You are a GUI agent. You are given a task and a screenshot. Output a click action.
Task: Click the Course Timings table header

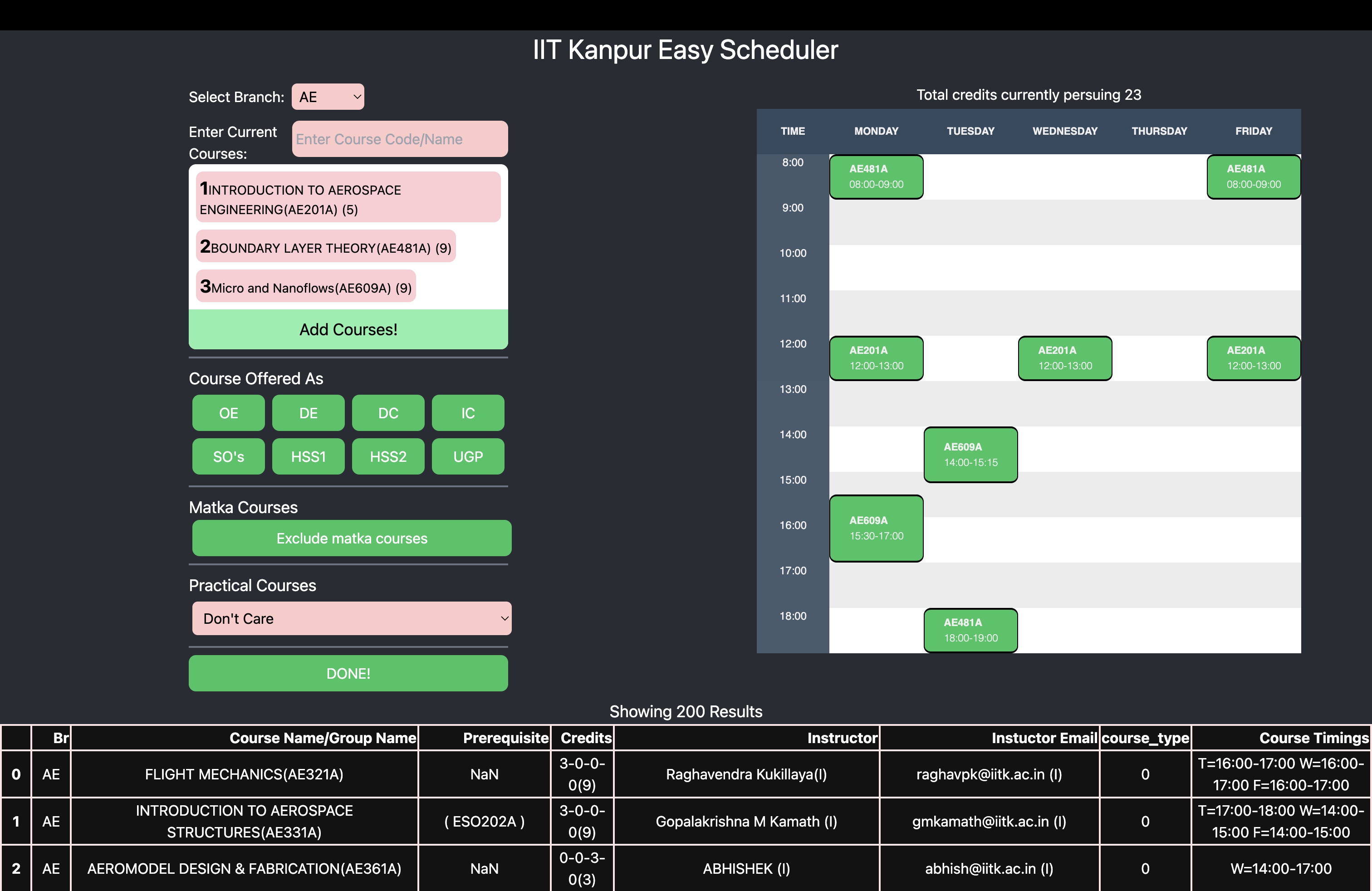[1281, 738]
